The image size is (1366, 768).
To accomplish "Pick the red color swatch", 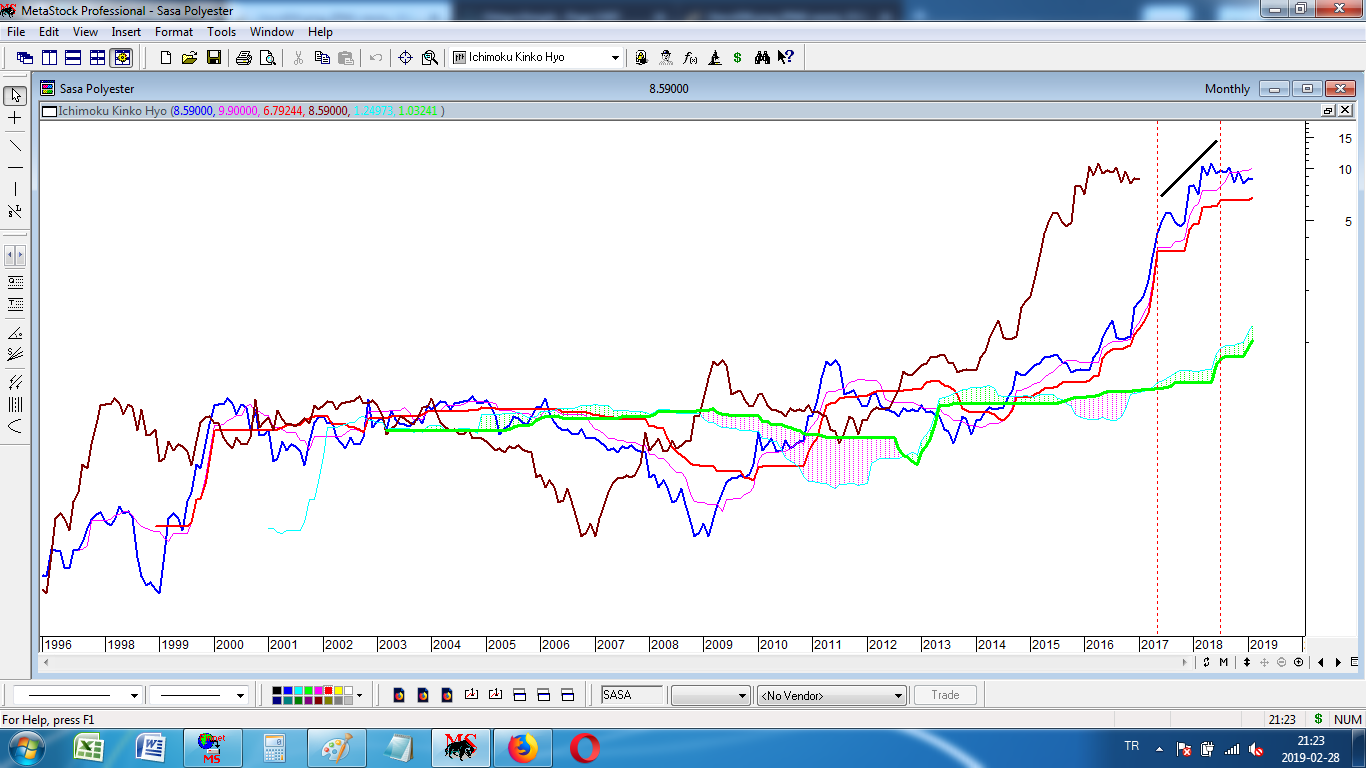I will (x=328, y=690).
